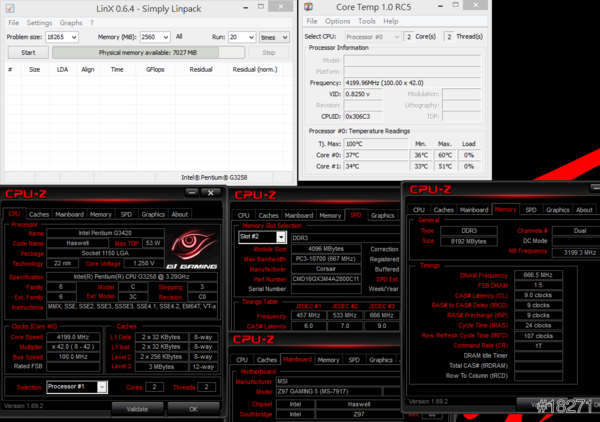Click the Core Temp title bar app icon
600x422 pixels.
pyautogui.click(x=309, y=6)
